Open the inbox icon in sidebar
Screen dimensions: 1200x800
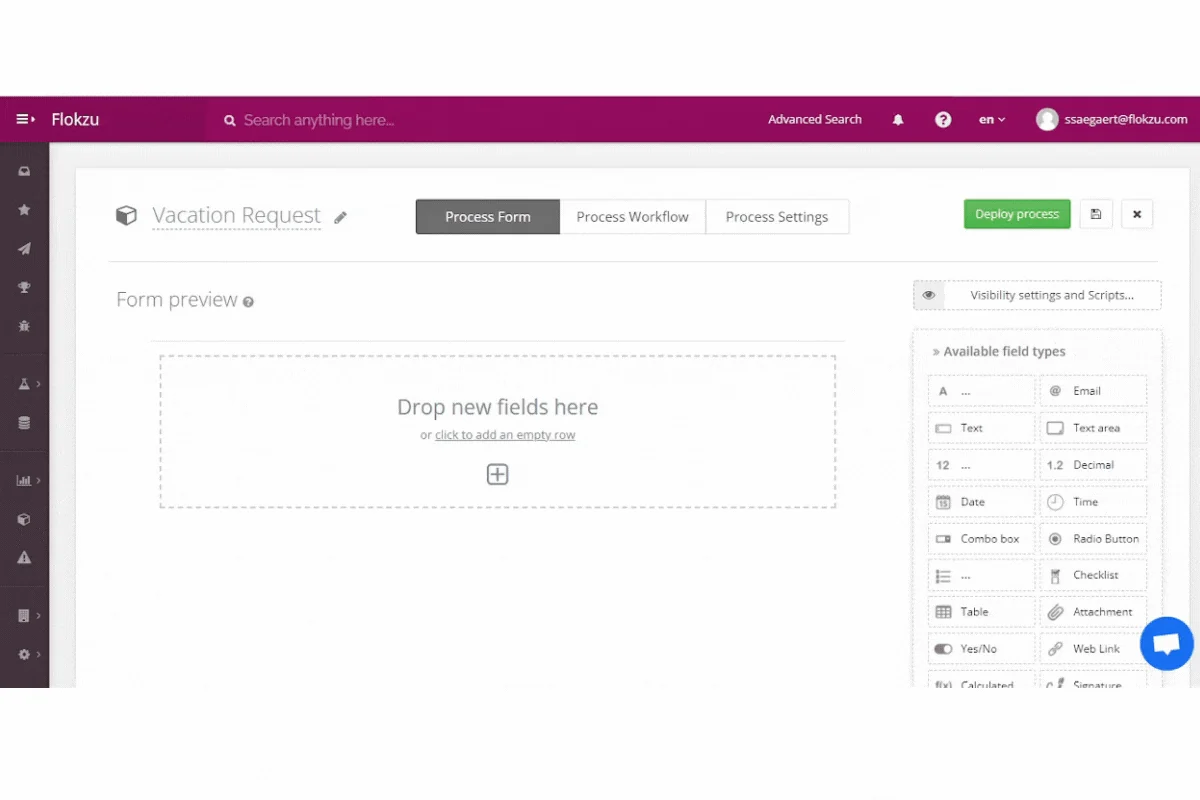(24, 172)
